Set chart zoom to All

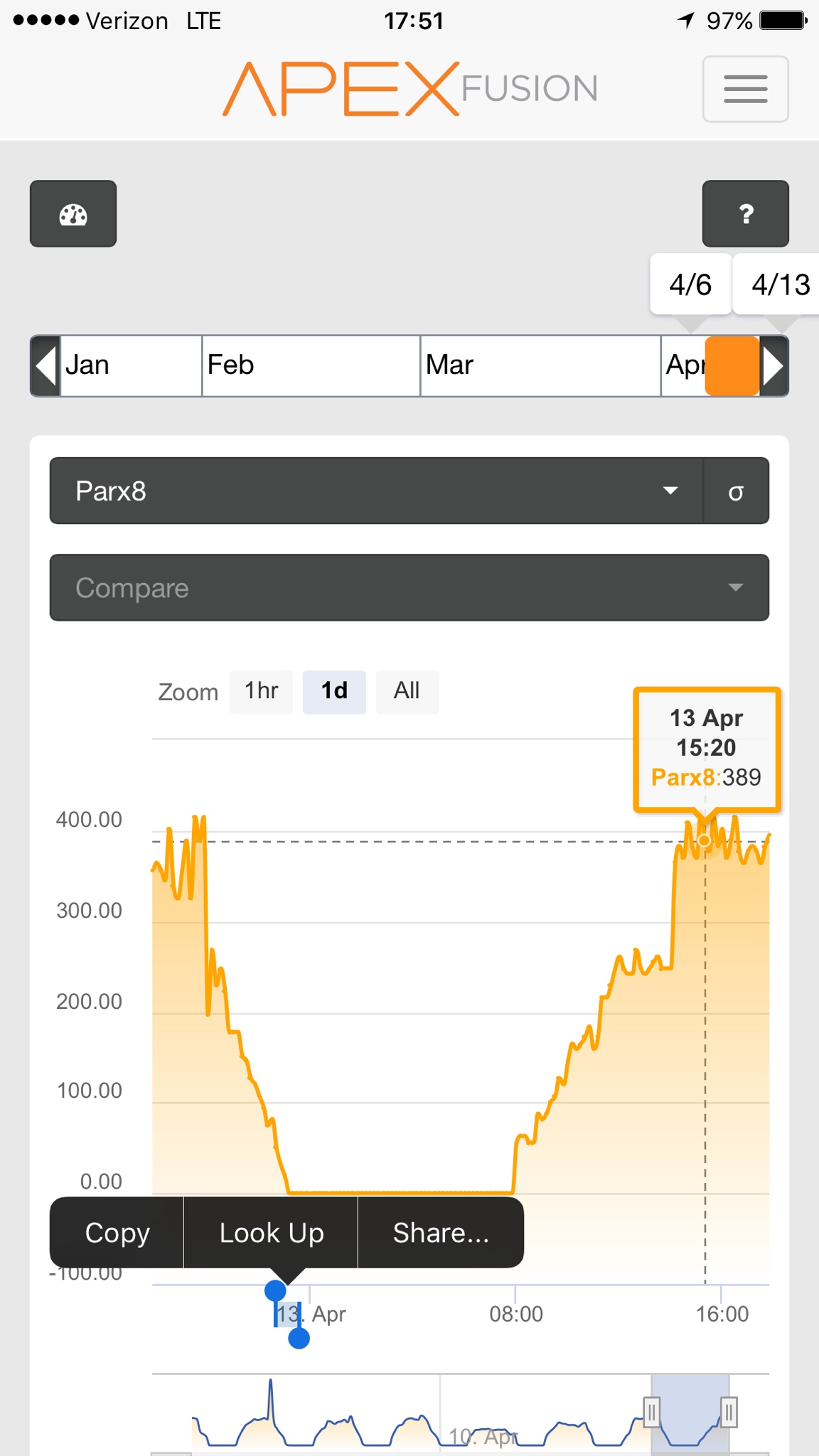407,691
